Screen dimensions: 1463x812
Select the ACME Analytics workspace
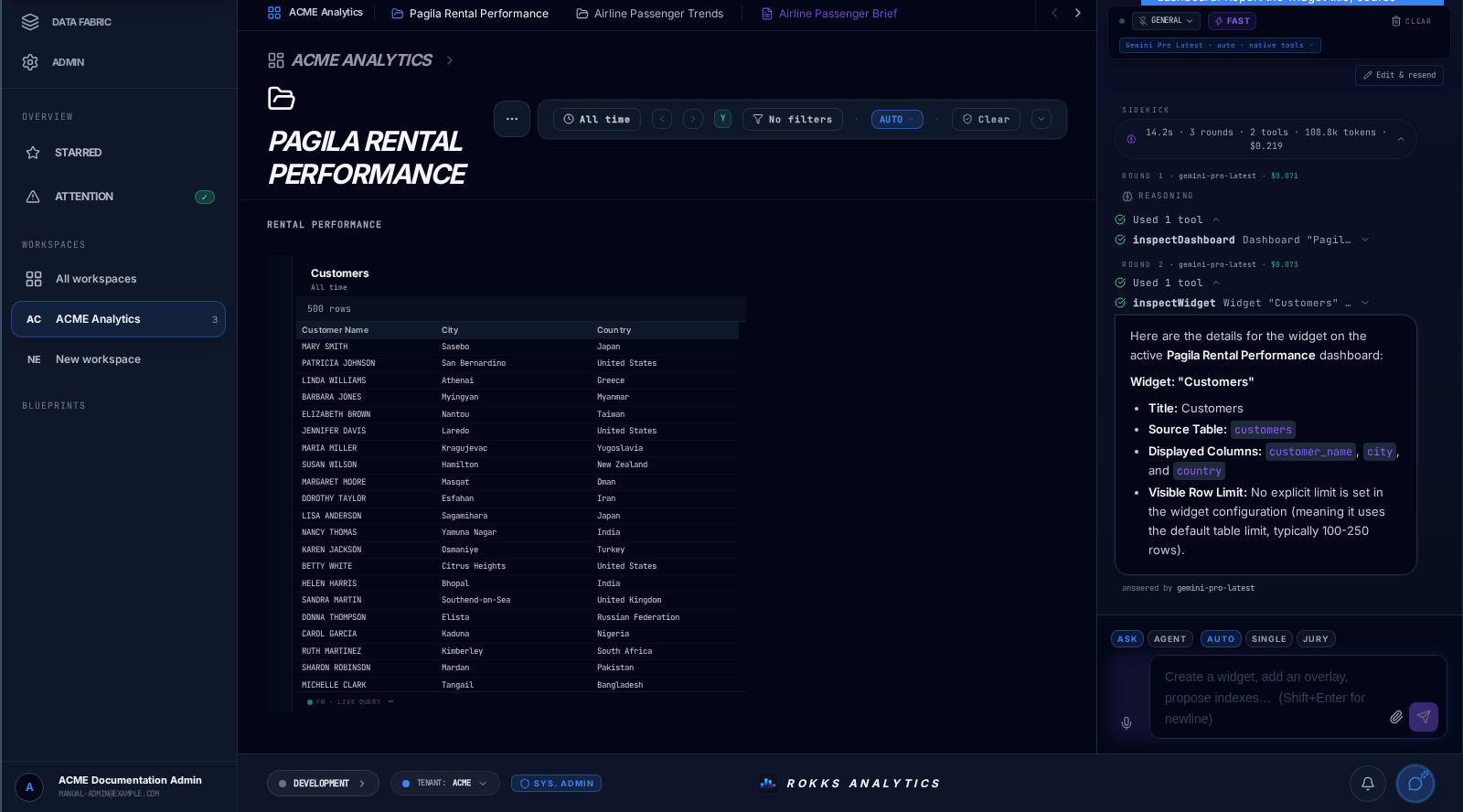118,319
